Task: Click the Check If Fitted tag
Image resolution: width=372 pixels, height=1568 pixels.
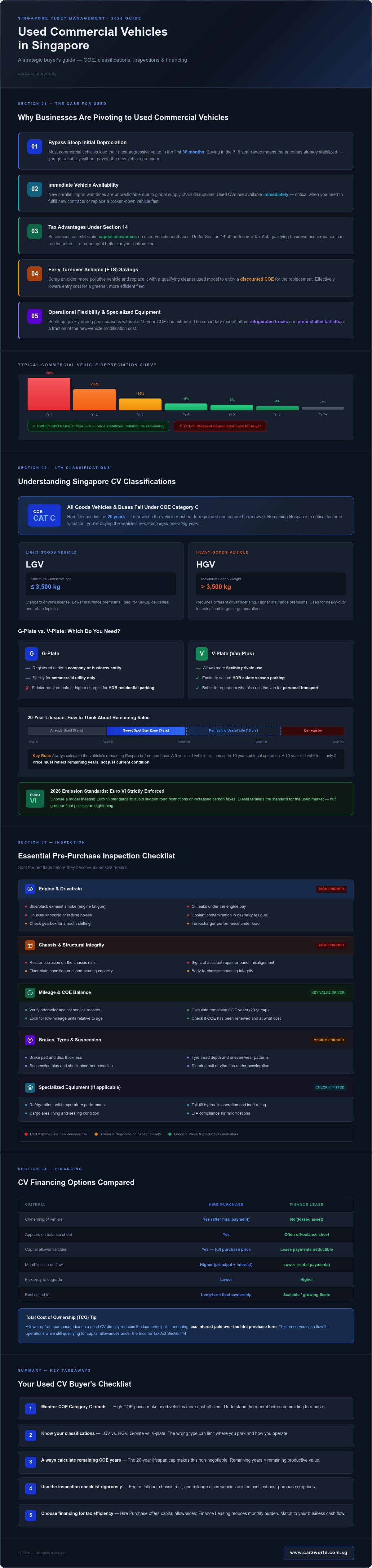Action: click(330, 1087)
